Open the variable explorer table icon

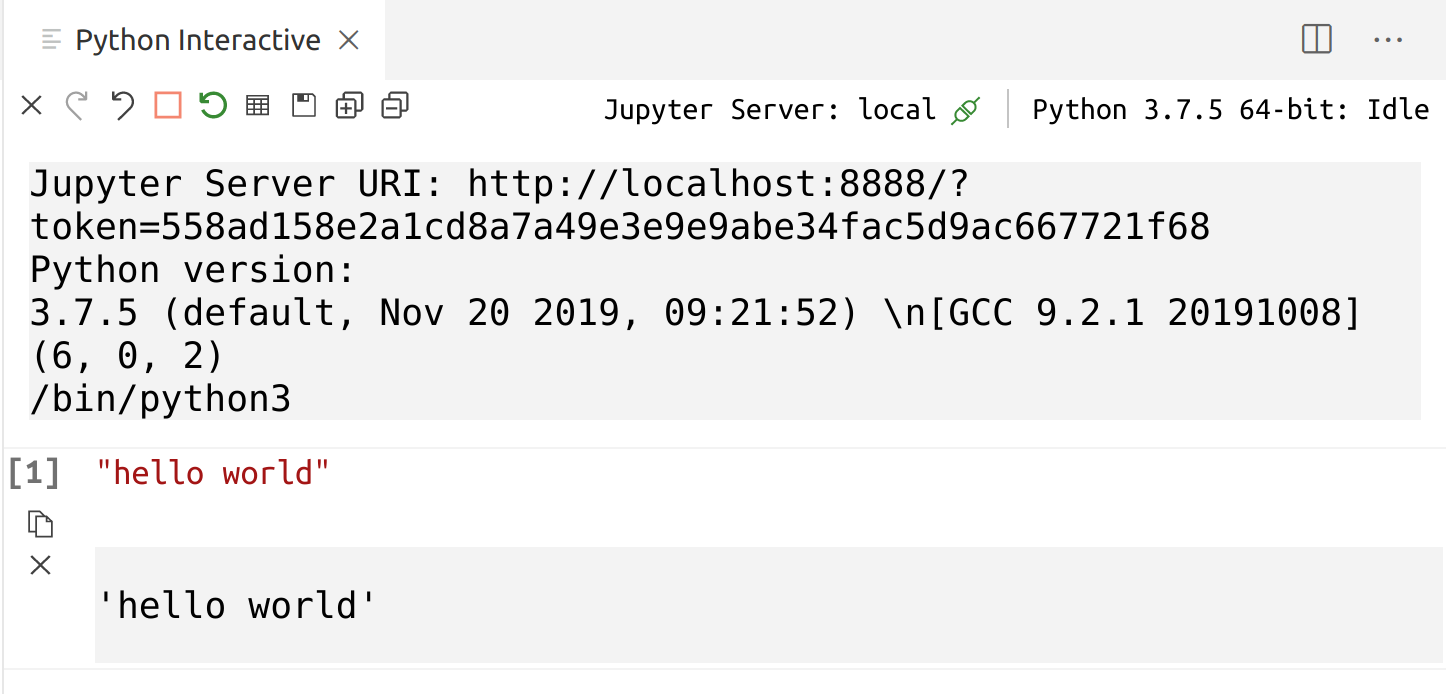point(258,105)
